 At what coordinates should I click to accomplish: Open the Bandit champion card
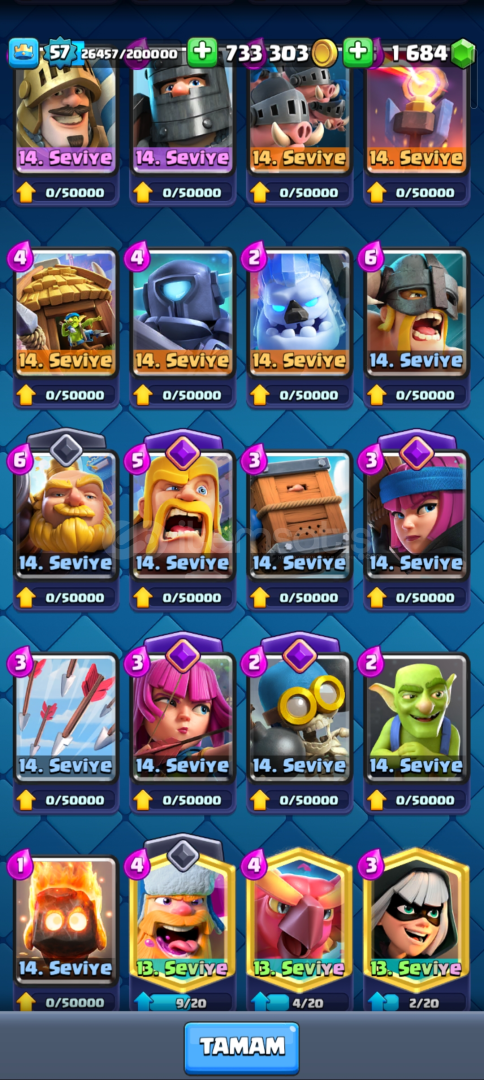[417, 920]
